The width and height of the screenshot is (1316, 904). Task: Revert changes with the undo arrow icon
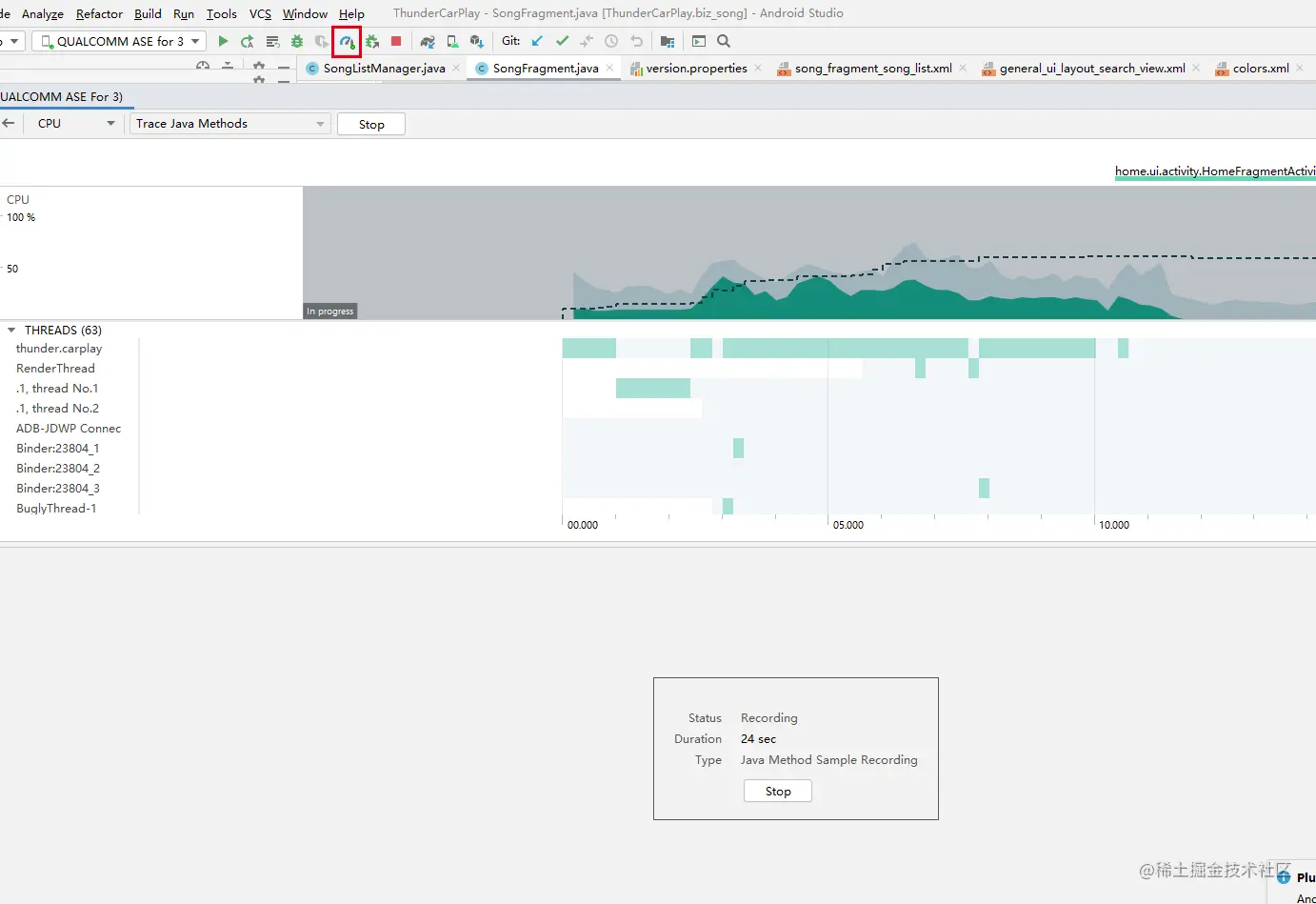point(636,41)
